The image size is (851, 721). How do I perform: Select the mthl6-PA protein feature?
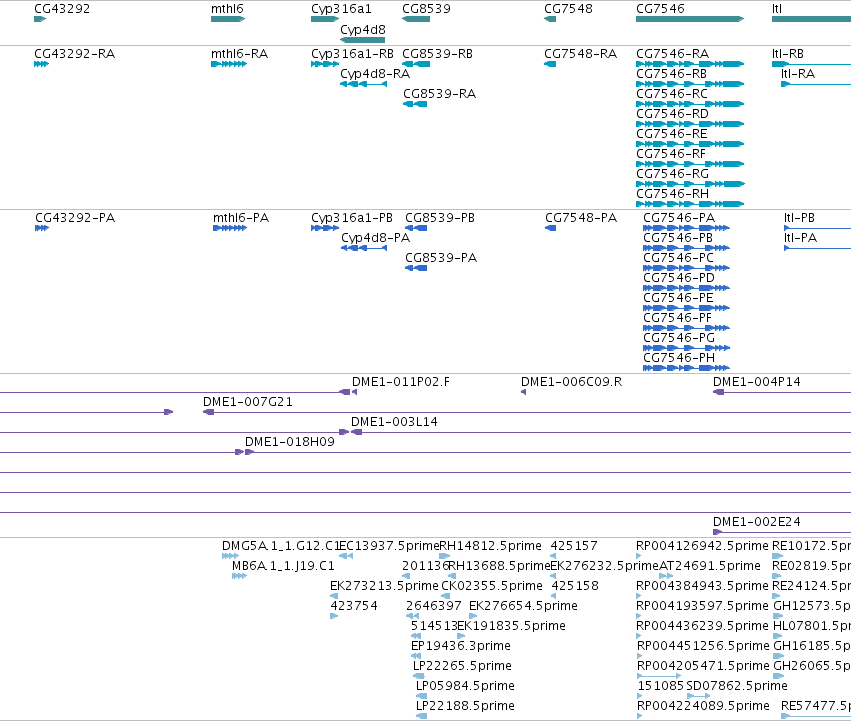pyautogui.click(x=230, y=228)
